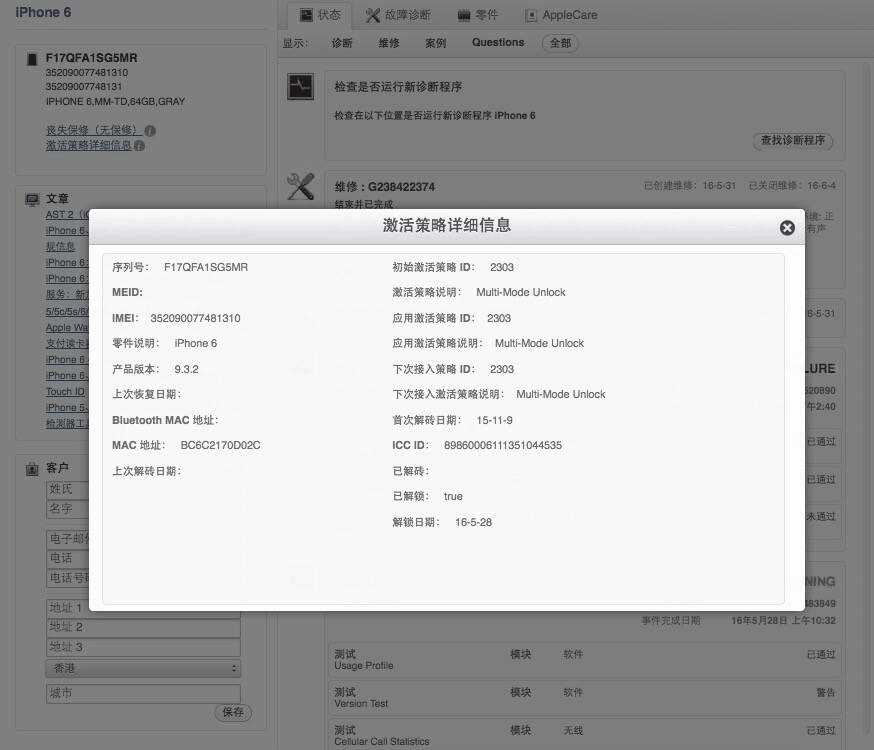This screenshot has height=750, width=874.
Task: Click the customer icon beside 客户
Action: [32, 469]
